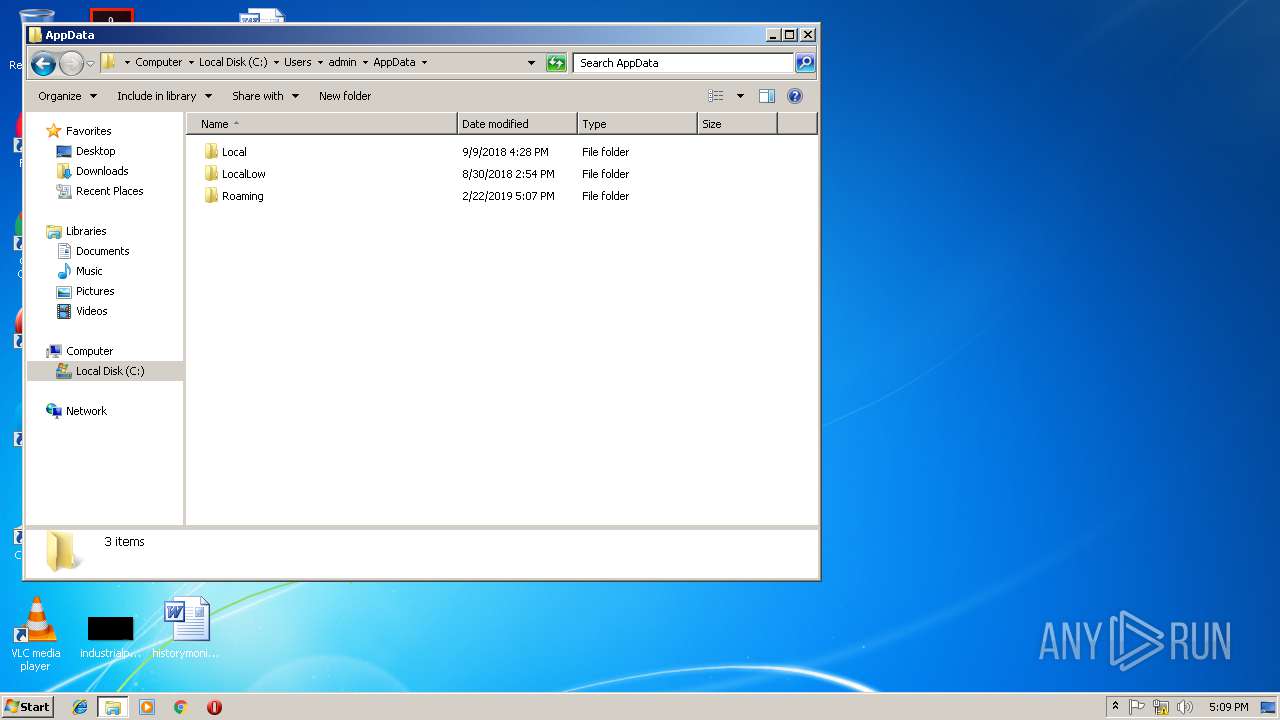Click the volume speaker tray icon
The image size is (1280, 720).
tap(1185, 707)
